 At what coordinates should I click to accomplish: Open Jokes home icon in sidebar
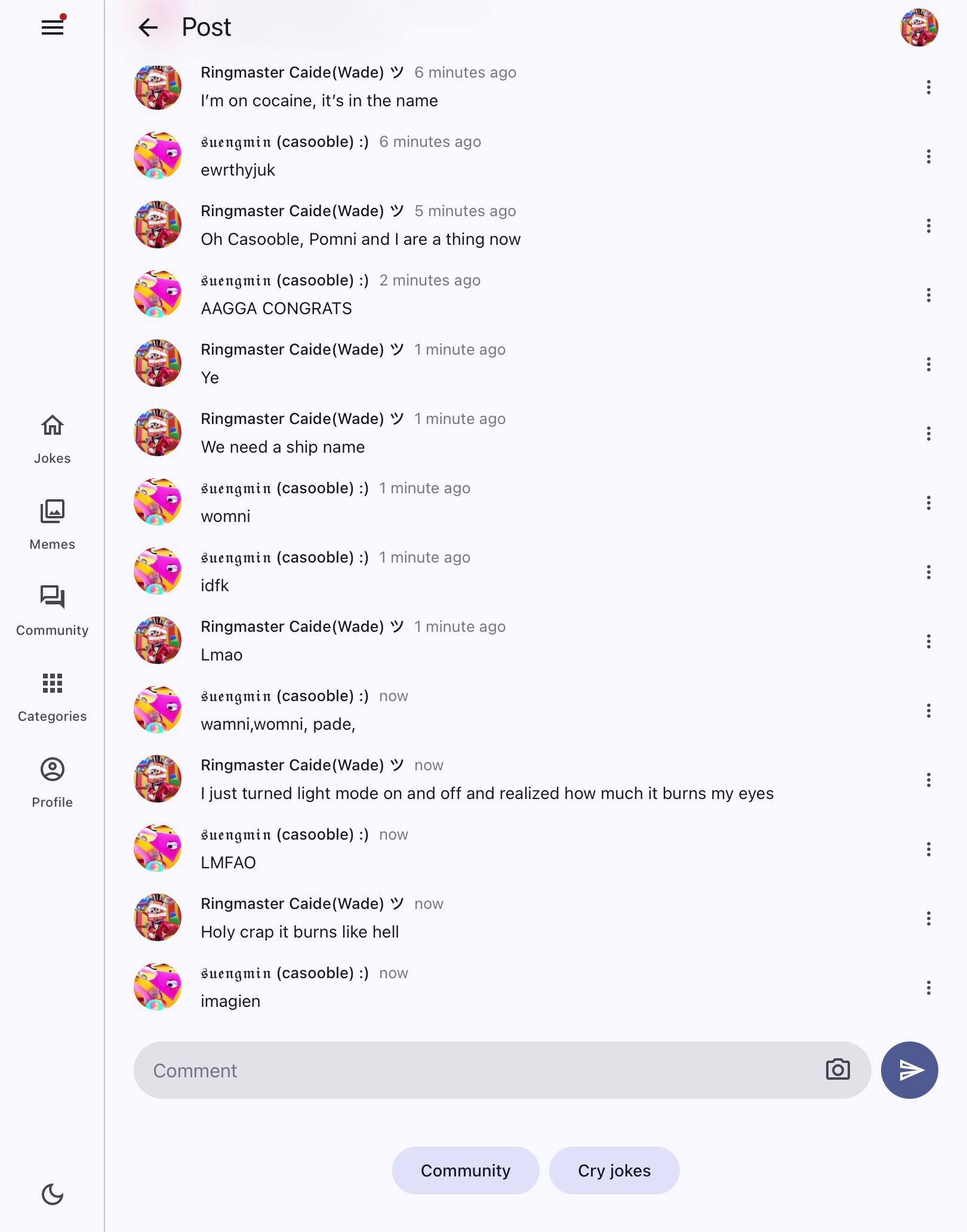53,425
